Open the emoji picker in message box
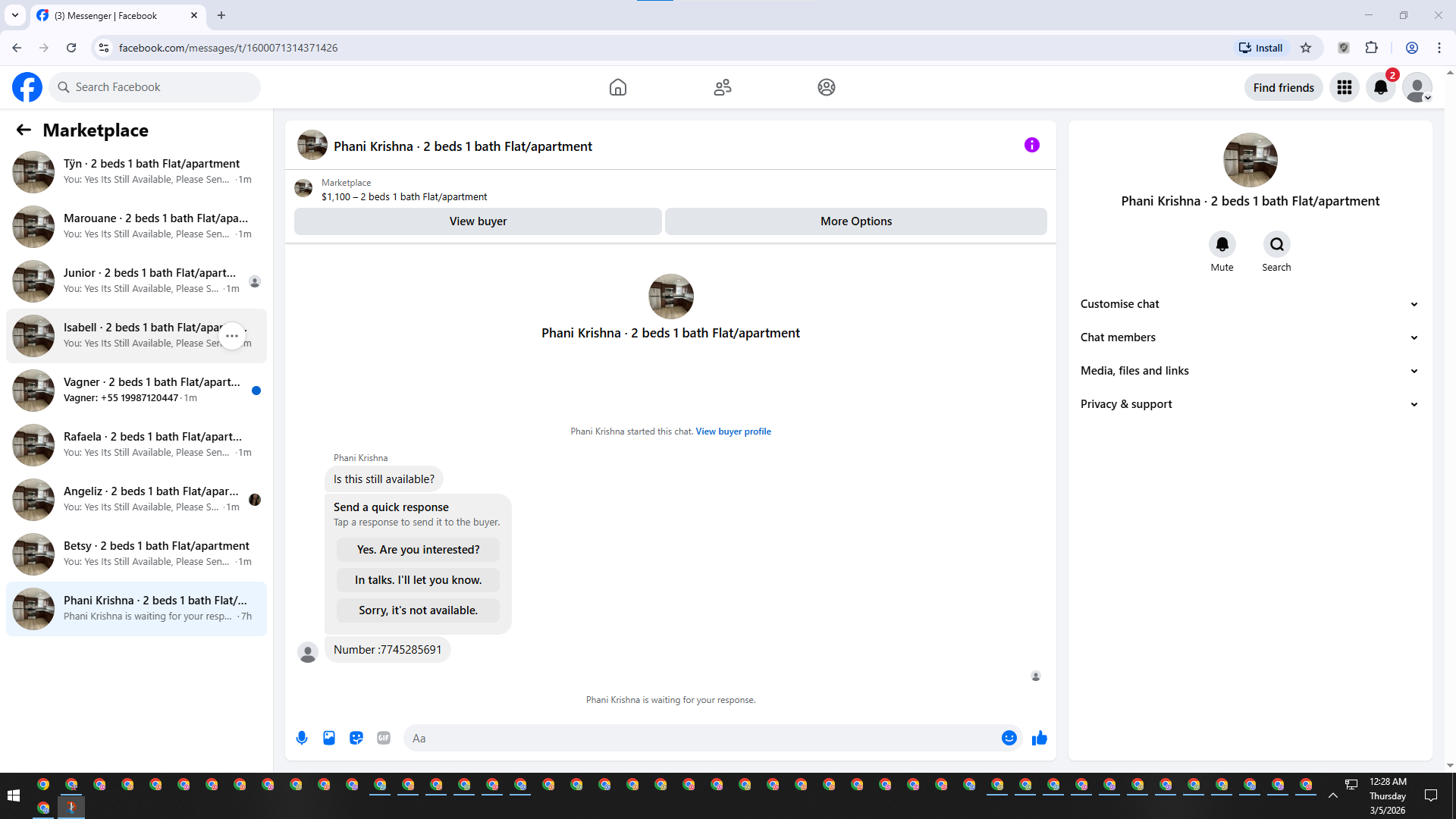The image size is (1456, 819). 1009,738
